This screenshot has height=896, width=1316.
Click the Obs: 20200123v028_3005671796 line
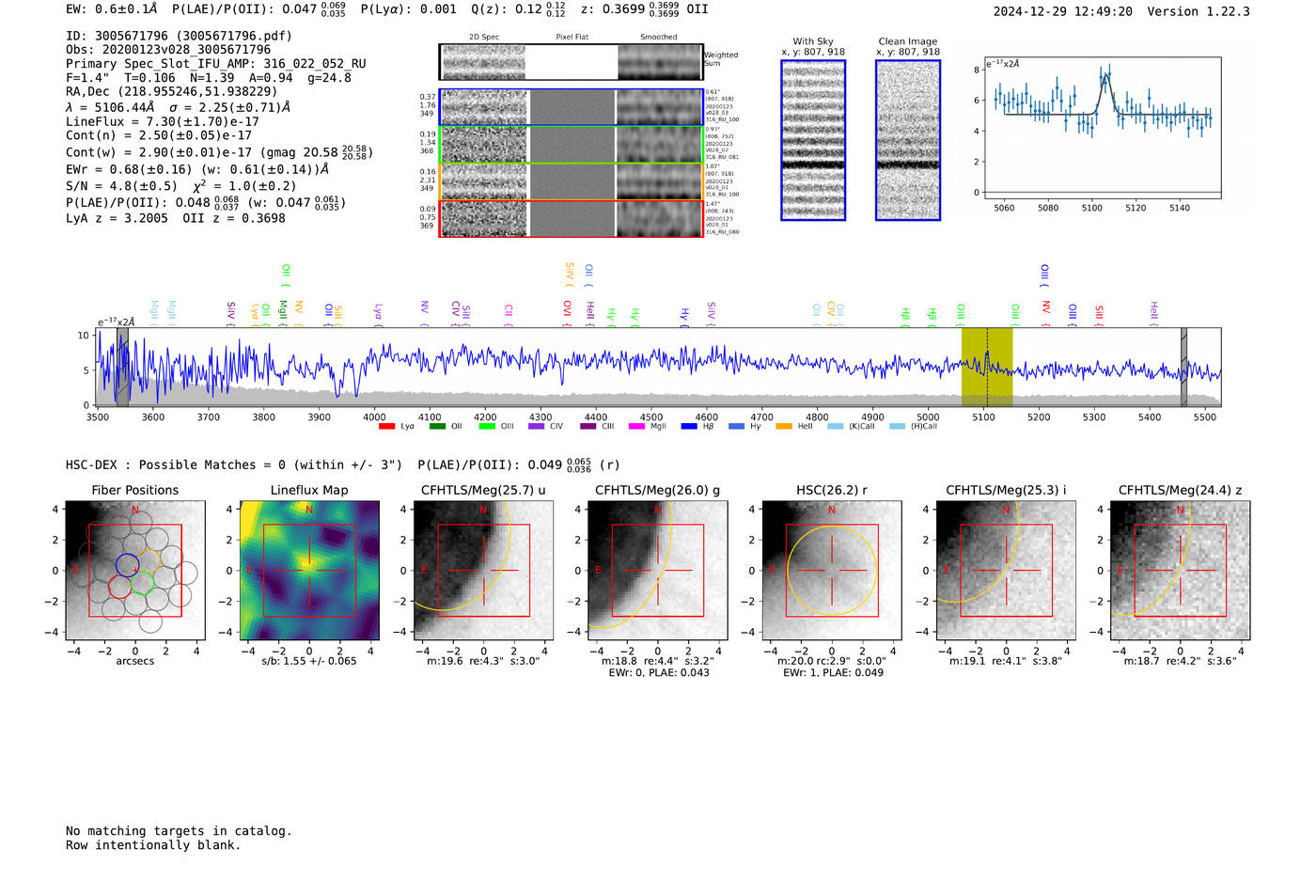(168, 50)
